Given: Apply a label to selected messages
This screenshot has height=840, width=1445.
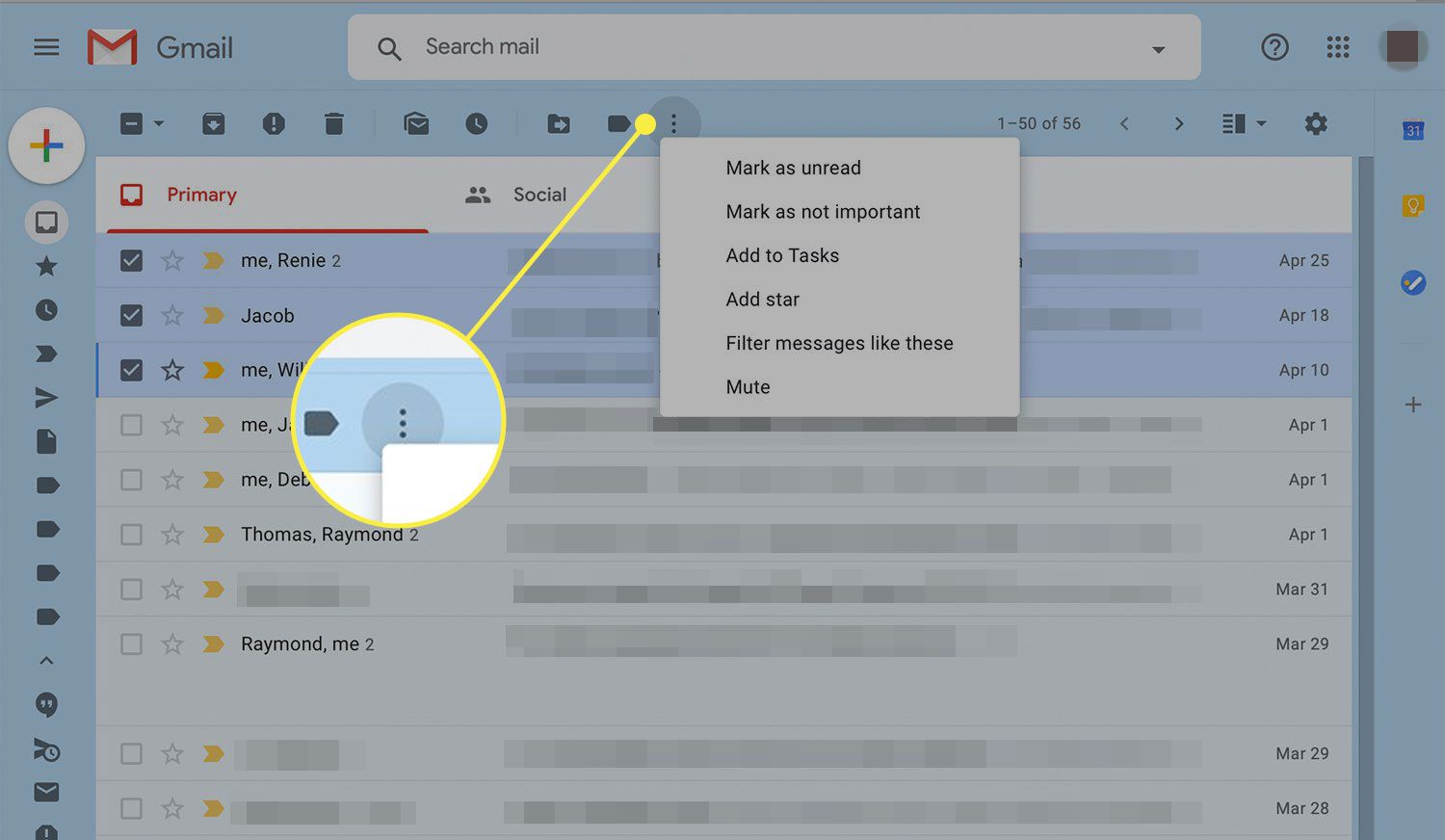Looking at the screenshot, I should 619,123.
